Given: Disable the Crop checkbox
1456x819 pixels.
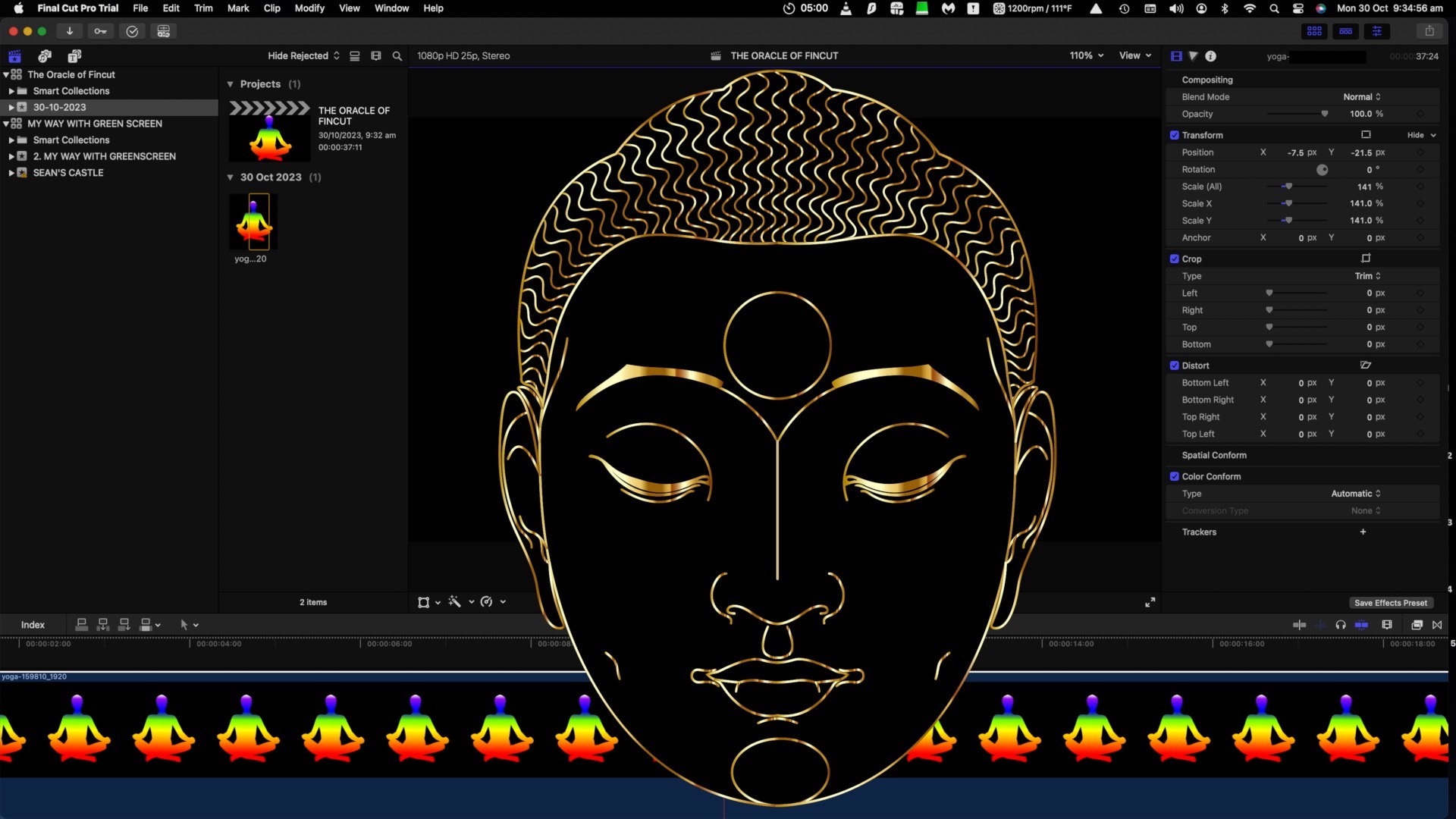Looking at the screenshot, I should 1175,259.
